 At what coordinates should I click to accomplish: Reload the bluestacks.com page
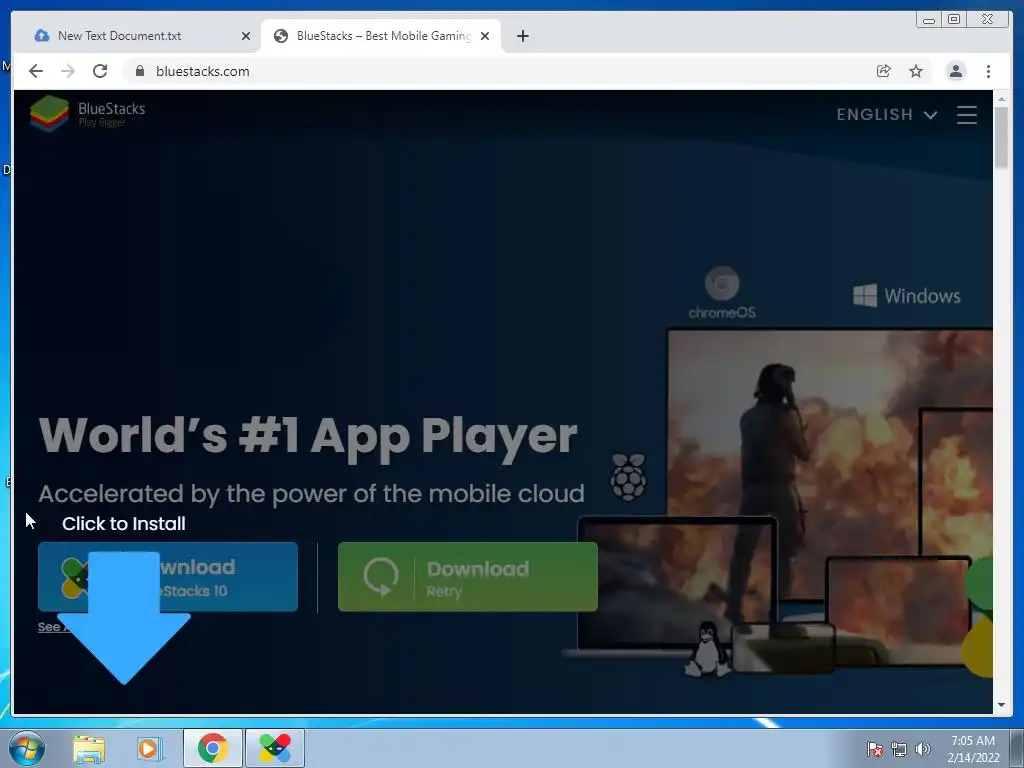100,71
